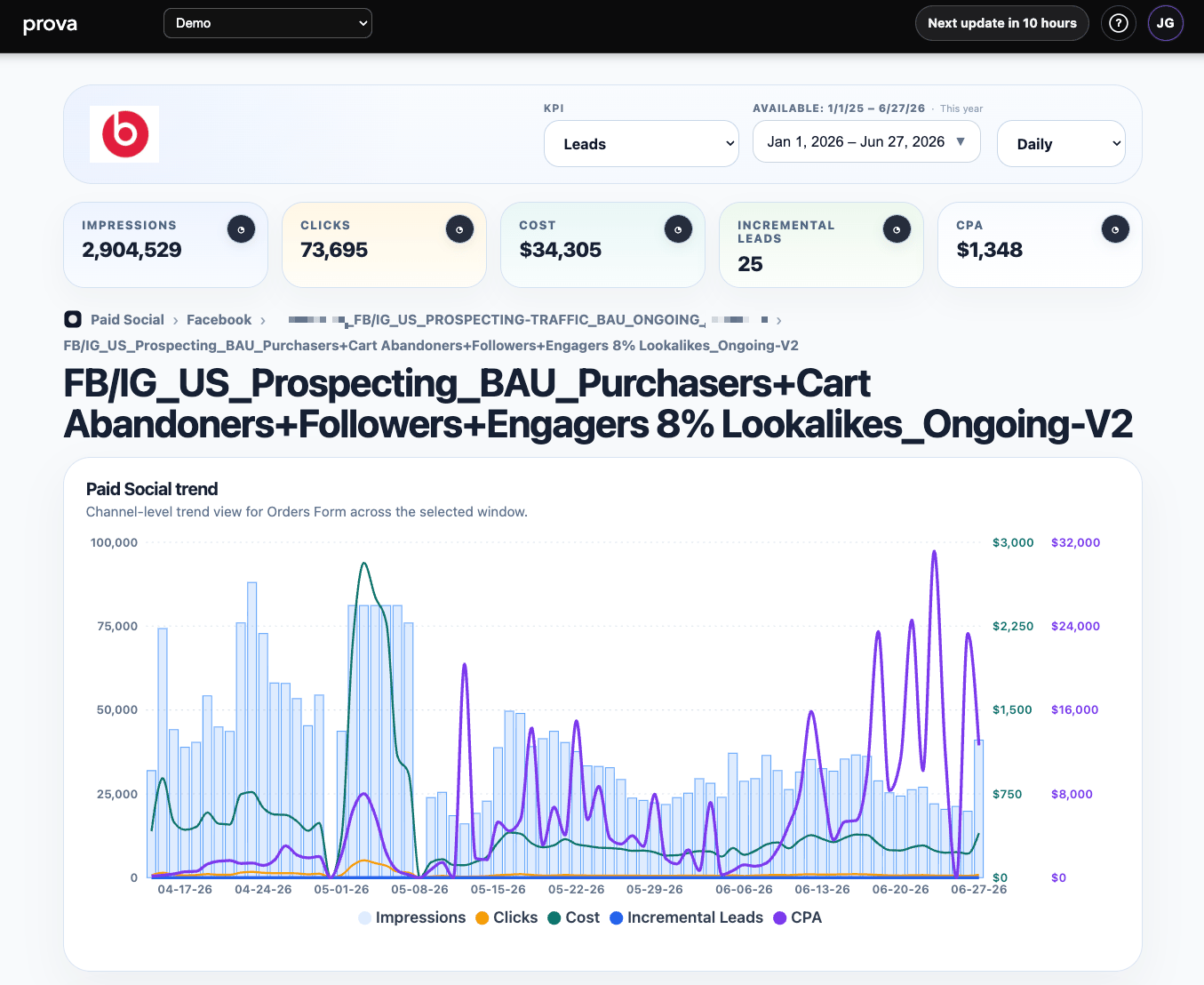
Task: Click the 73,695 clicks value
Action: click(334, 251)
